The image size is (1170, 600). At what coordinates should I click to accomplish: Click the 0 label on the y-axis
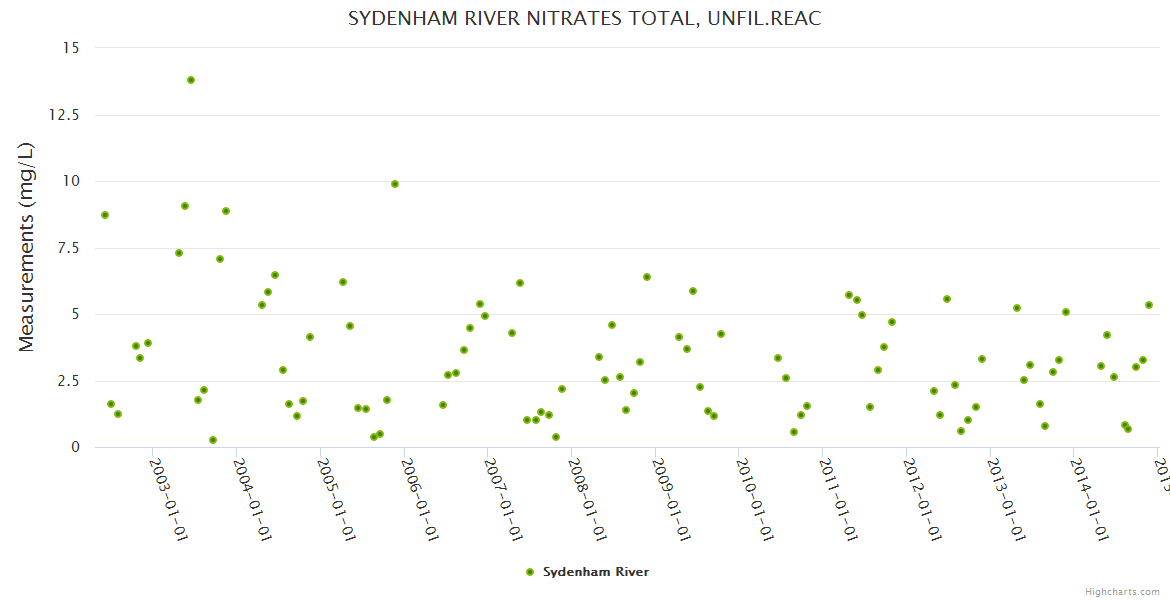click(76, 447)
